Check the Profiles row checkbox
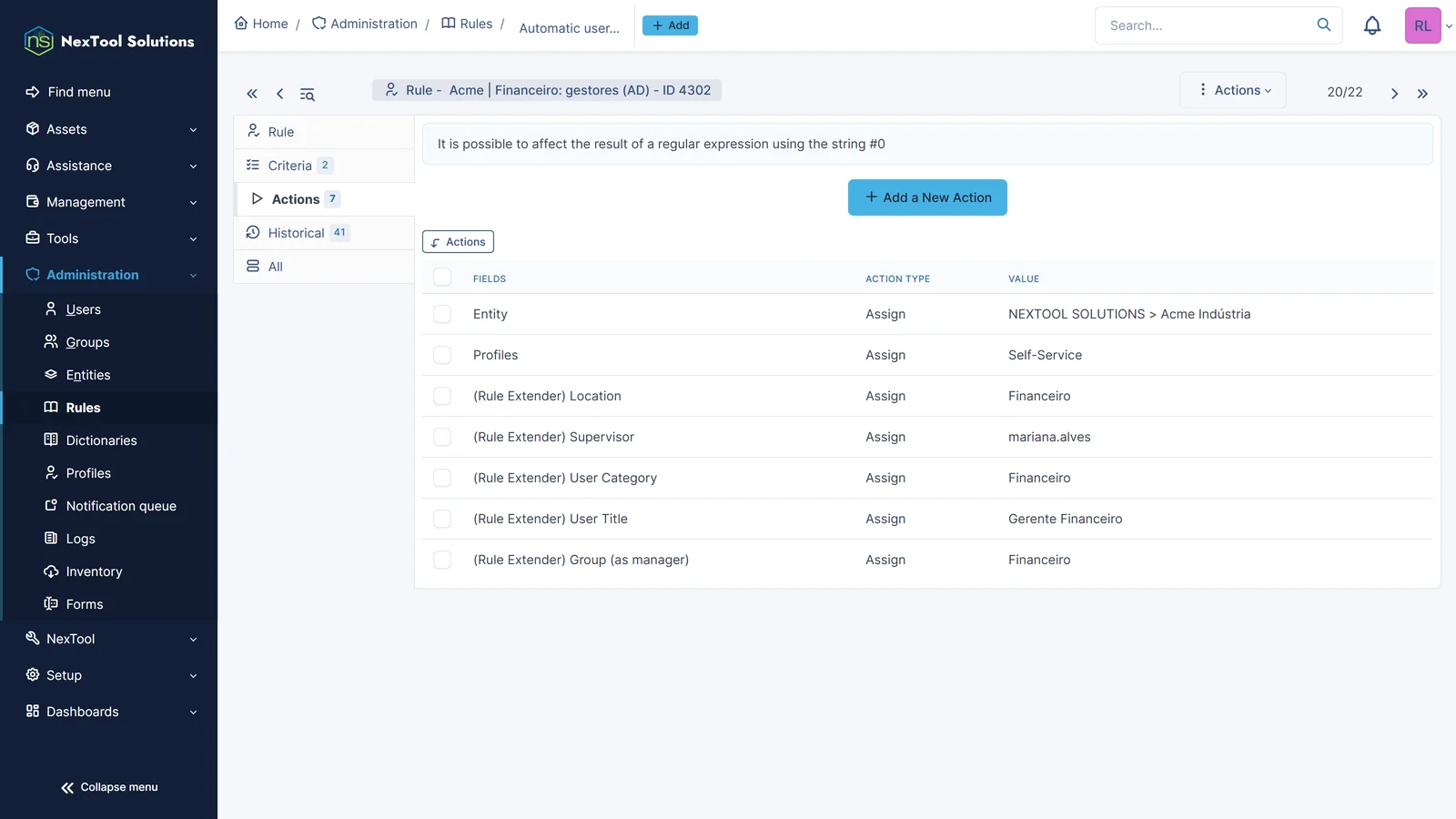This screenshot has width=1456, height=819. point(442,355)
